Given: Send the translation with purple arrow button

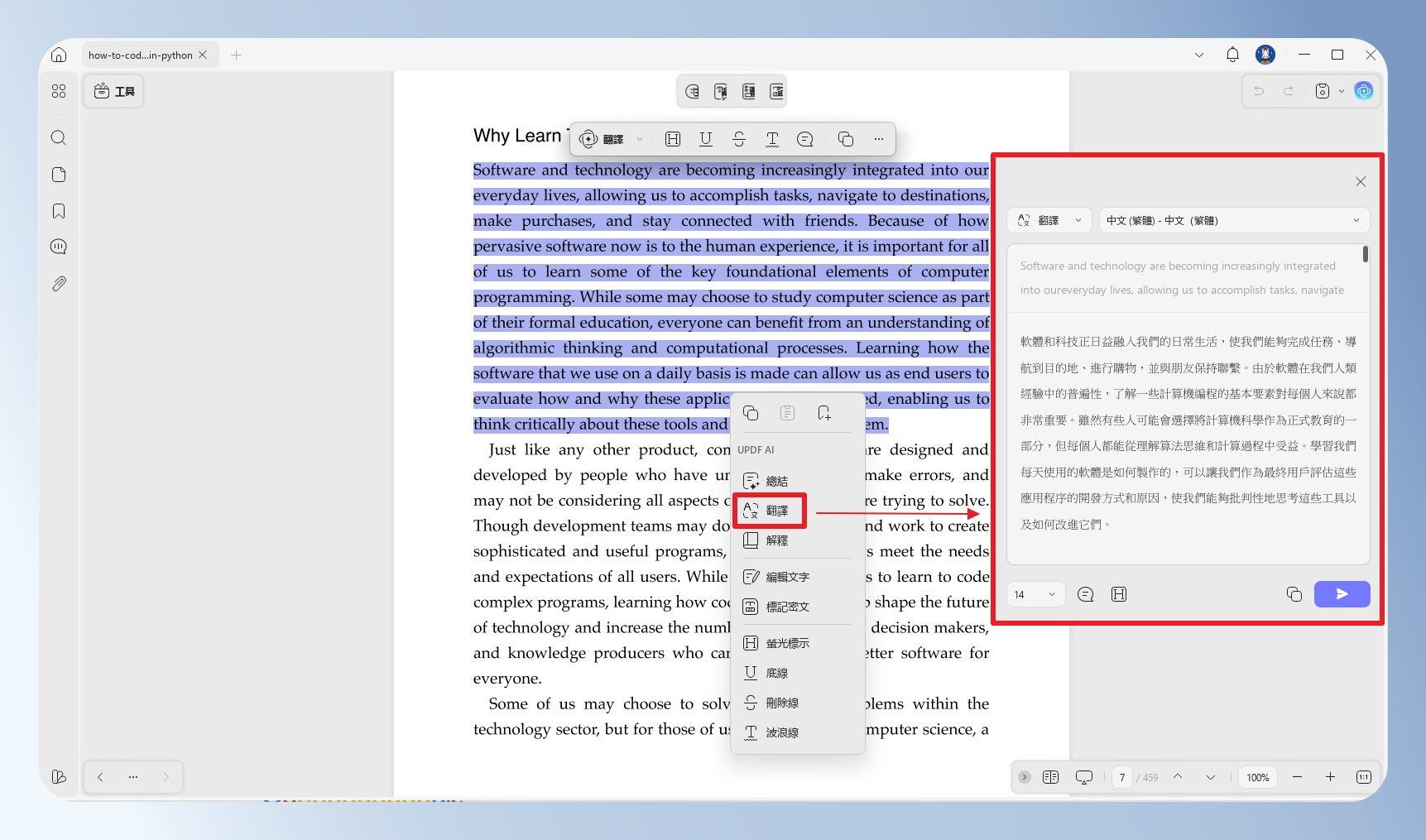Looking at the screenshot, I should (x=1342, y=594).
